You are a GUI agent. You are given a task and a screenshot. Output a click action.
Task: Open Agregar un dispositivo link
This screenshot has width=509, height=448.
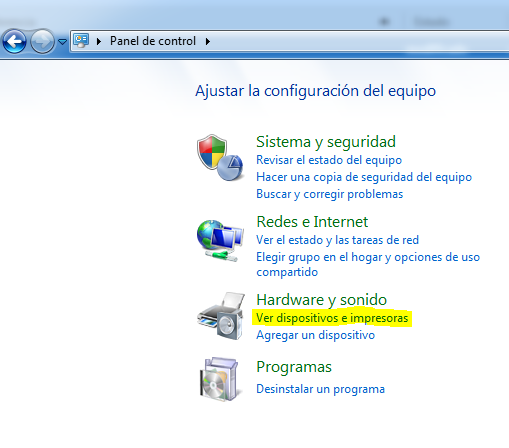coord(315,335)
